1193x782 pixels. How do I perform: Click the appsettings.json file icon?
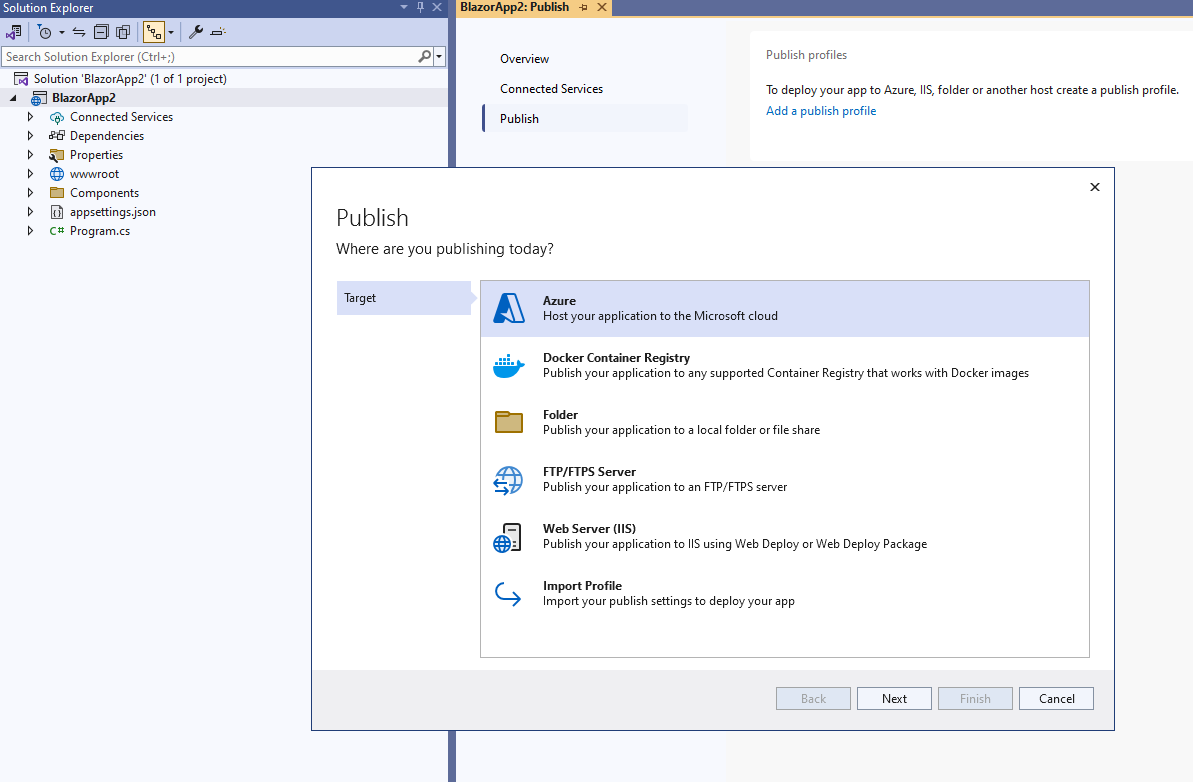point(57,211)
